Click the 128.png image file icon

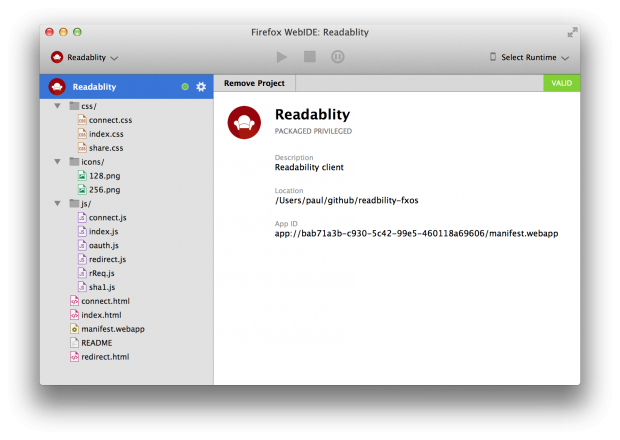click(x=82, y=176)
